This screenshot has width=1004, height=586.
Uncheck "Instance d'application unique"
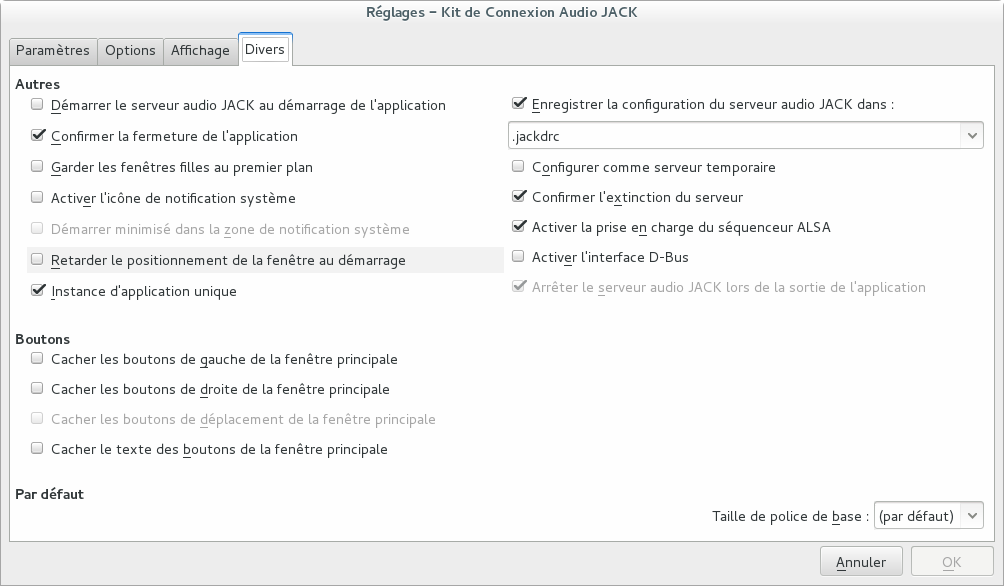38,291
